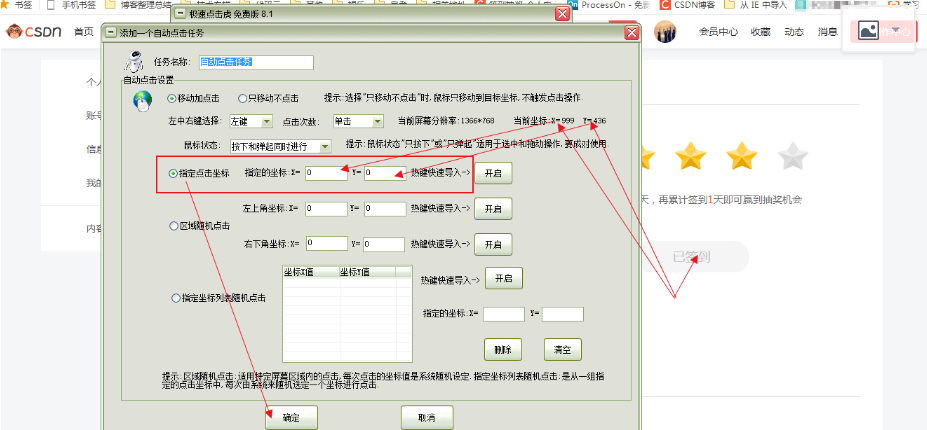The height and width of the screenshot is (430, 927).
Task: Click the 坐标Y值 column header
Action: pos(368,272)
